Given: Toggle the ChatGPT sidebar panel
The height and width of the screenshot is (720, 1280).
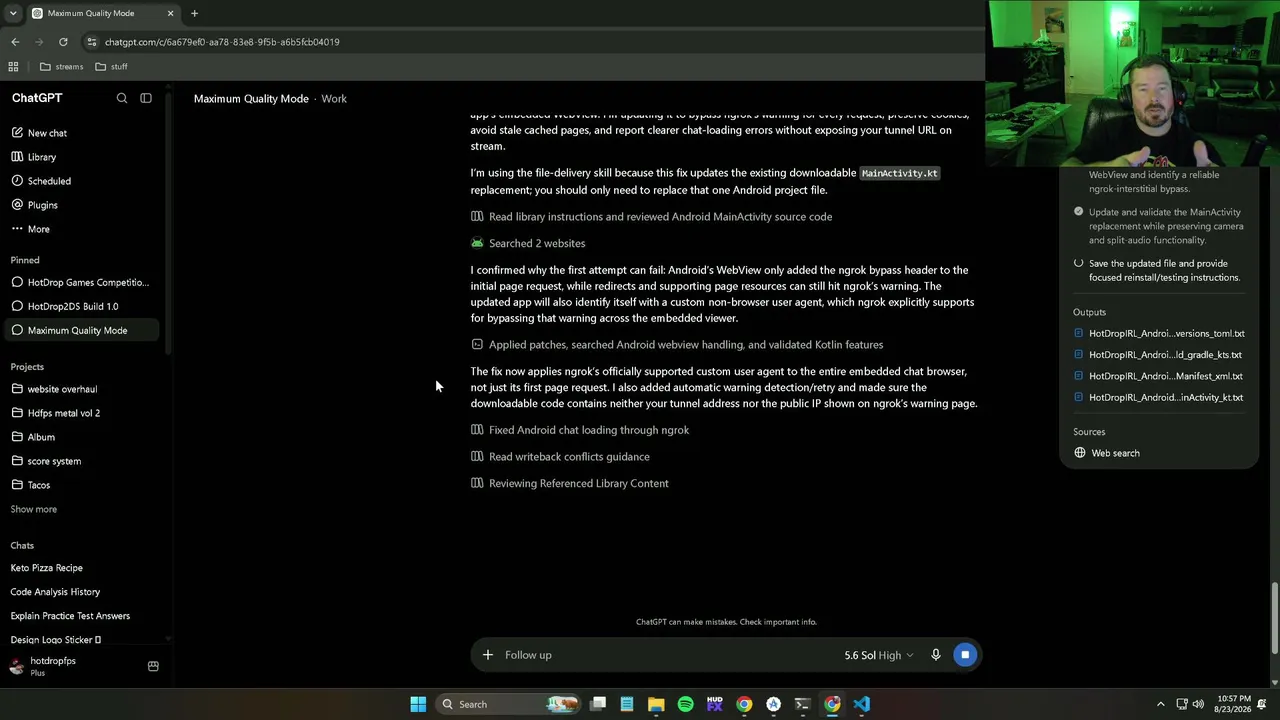Looking at the screenshot, I should point(146,98).
